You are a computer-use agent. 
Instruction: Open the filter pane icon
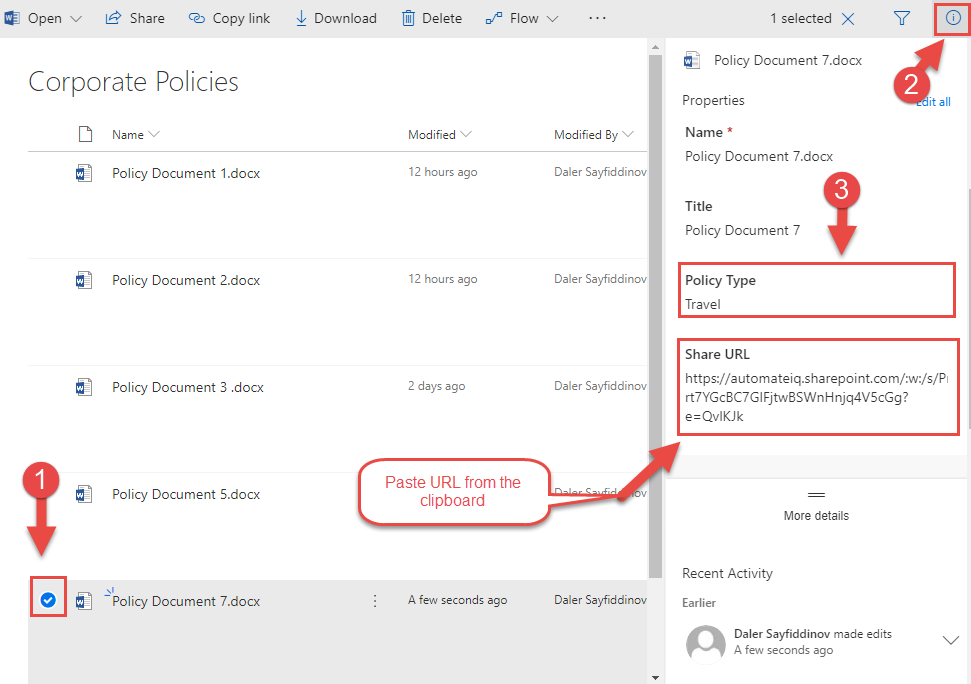click(902, 19)
